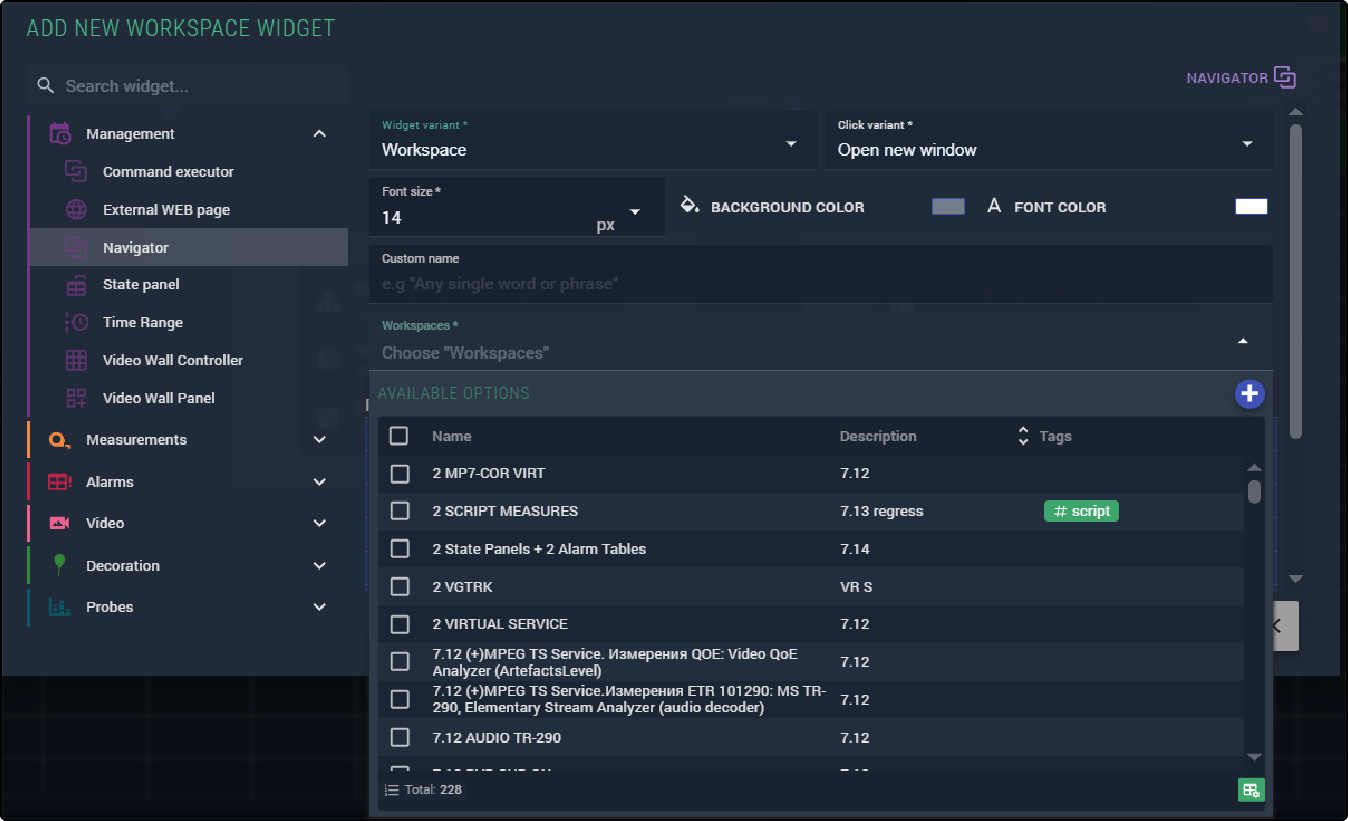Screen dimensions: 1348x821
Task: Open the Widget variant dropdown
Action: tap(592, 142)
